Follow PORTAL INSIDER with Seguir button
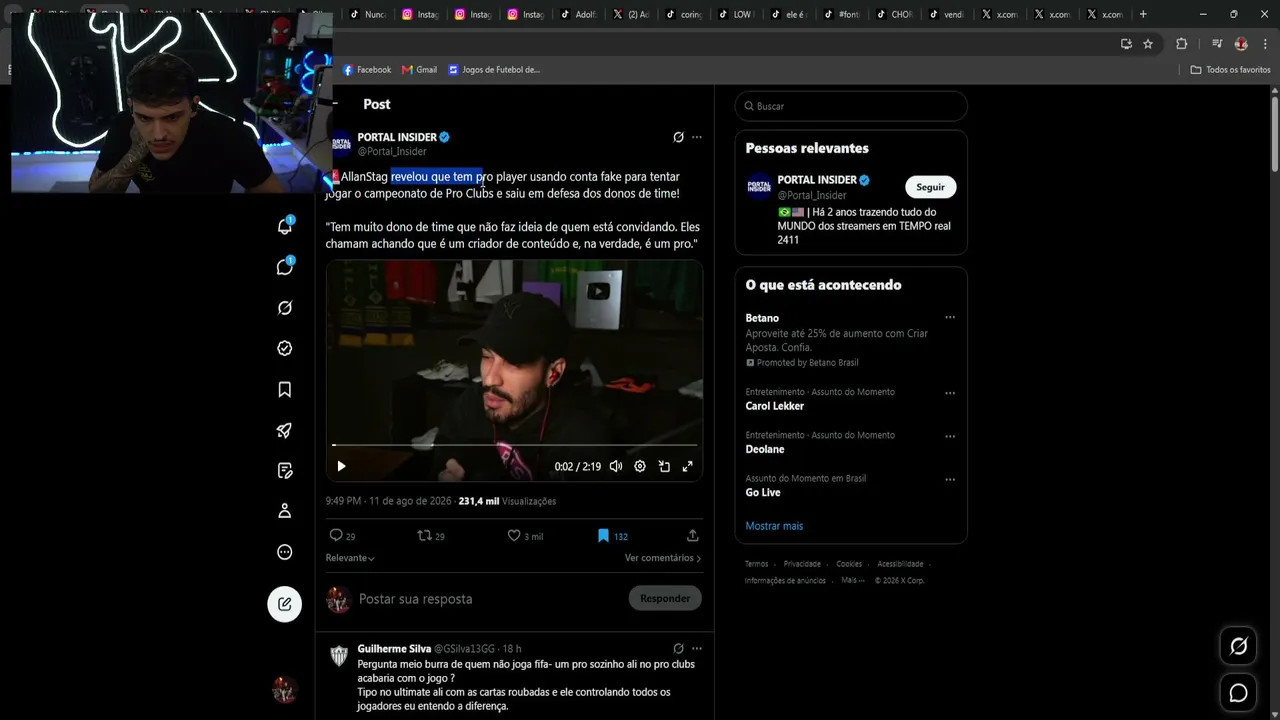This screenshot has height=720, width=1280. pyautogui.click(x=930, y=187)
